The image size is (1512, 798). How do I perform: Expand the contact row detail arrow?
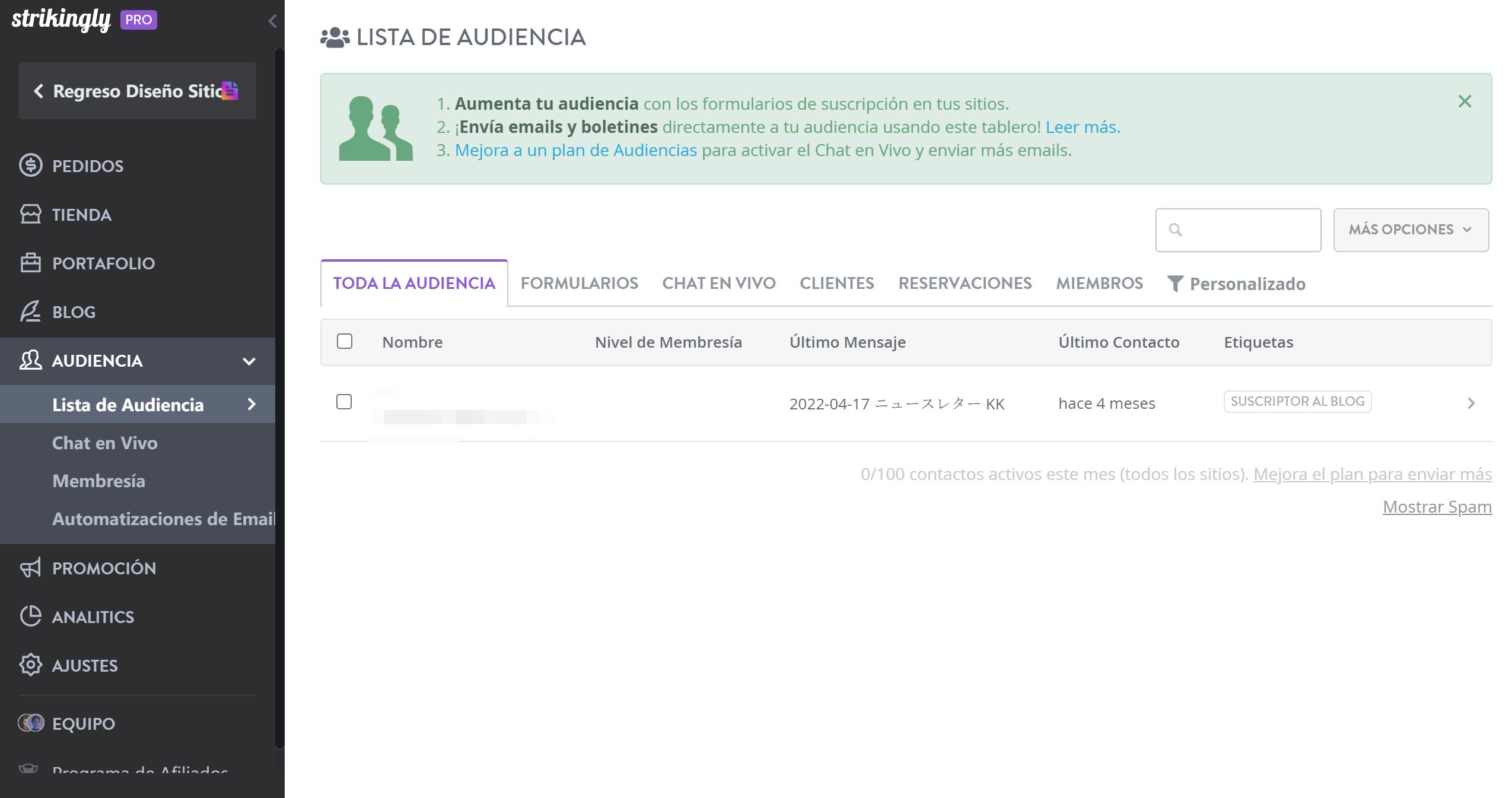click(x=1471, y=403)
